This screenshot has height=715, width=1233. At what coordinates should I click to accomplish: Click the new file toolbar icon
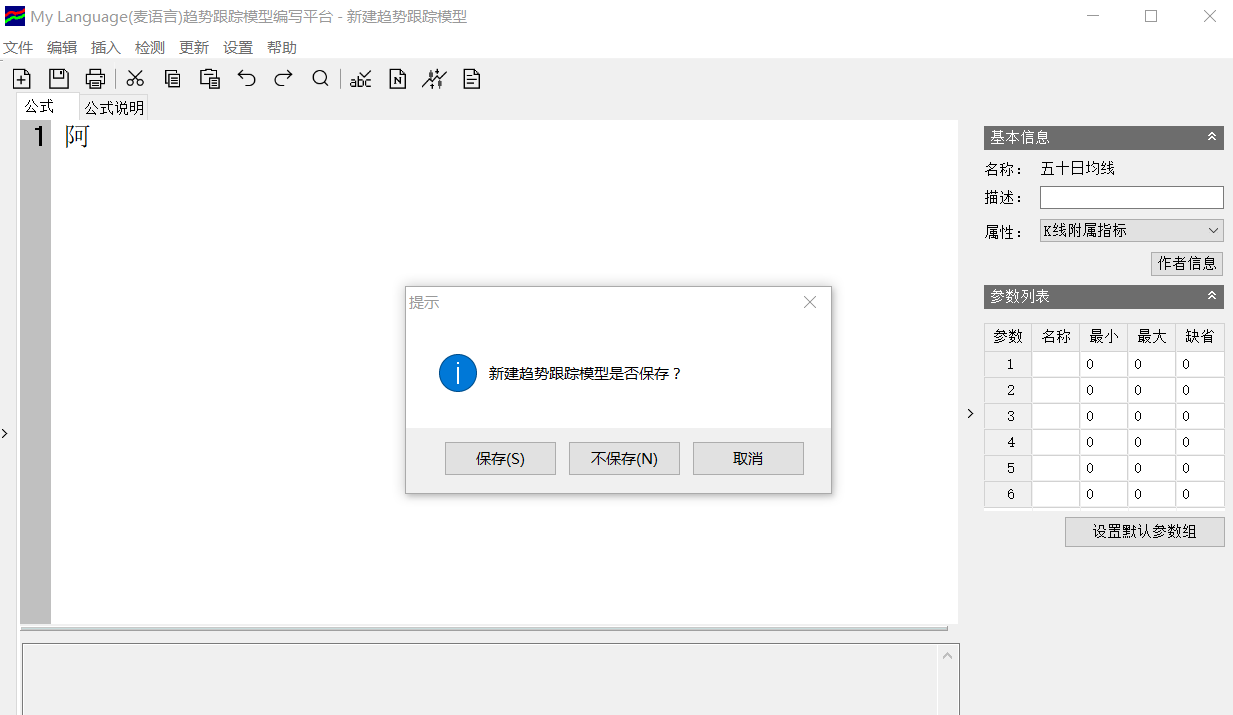[22, 79]
